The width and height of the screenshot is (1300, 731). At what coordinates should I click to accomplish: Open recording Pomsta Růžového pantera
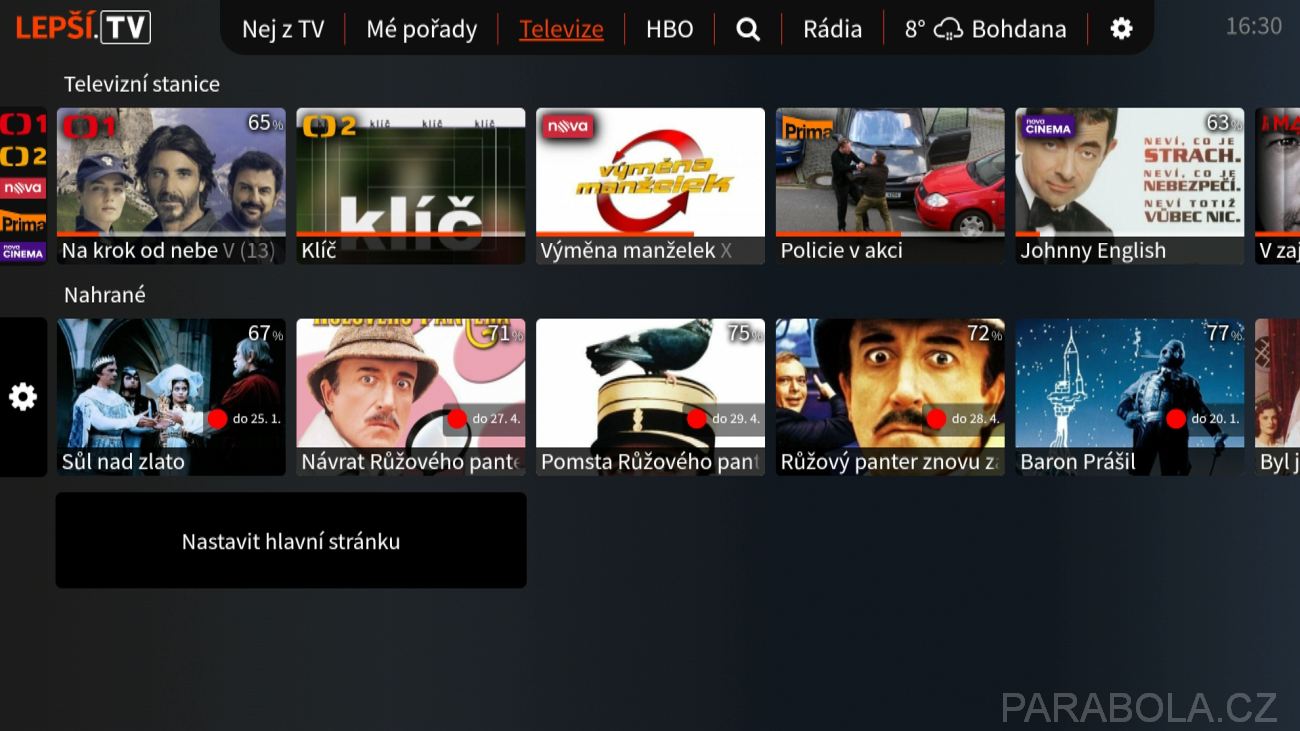click(650, 397)
